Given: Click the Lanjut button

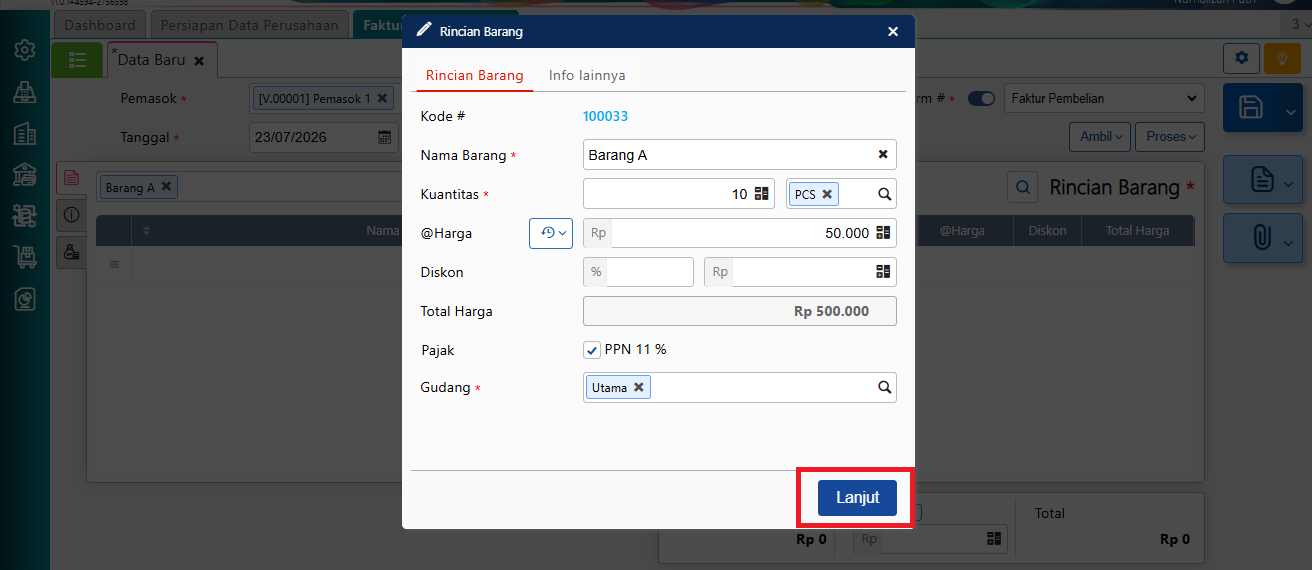Looking at the screenshot, I should tap(857, 497).
